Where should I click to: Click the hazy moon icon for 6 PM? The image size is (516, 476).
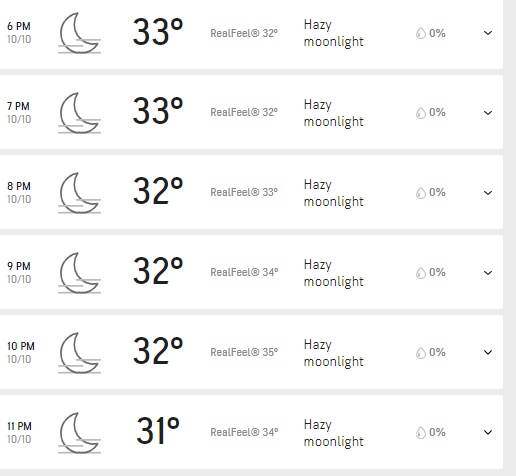tap(79, 33)
